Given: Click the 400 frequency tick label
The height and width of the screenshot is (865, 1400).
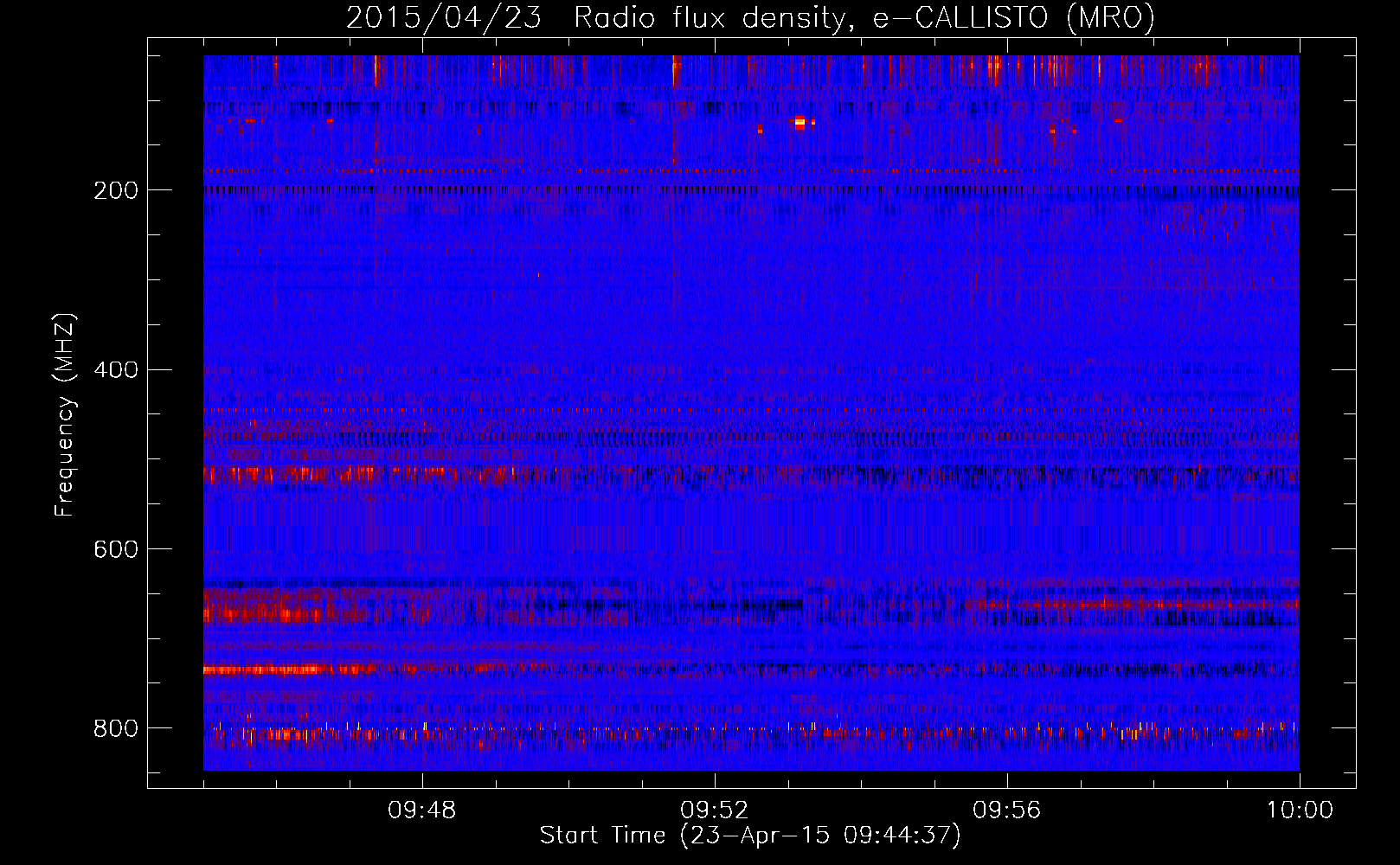Looking at the screenshot, I should pyautogui.click(x=115, y=370).
